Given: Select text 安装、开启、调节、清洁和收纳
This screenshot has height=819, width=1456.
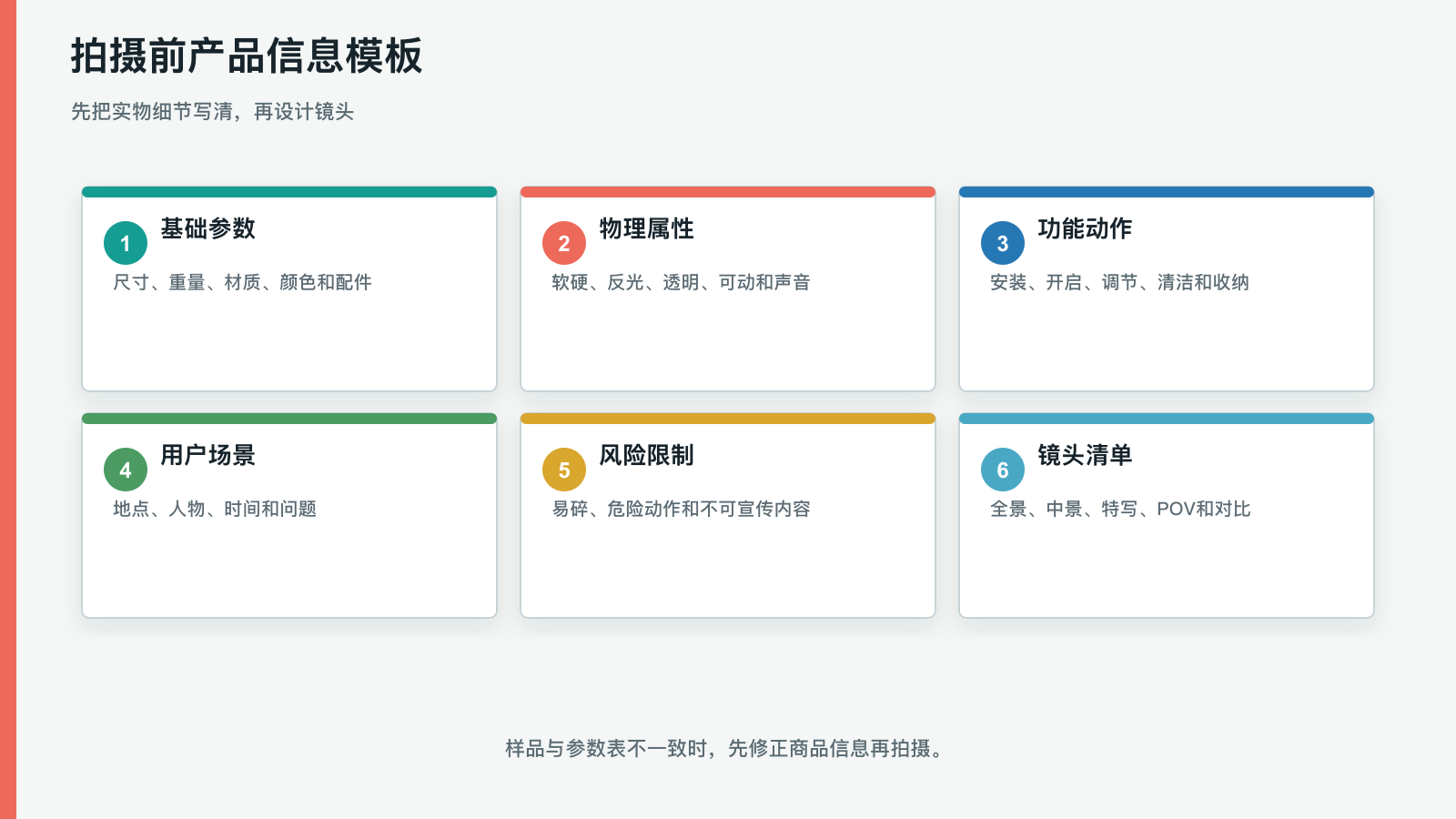Looking at the screenshot, I should 1119,282.
